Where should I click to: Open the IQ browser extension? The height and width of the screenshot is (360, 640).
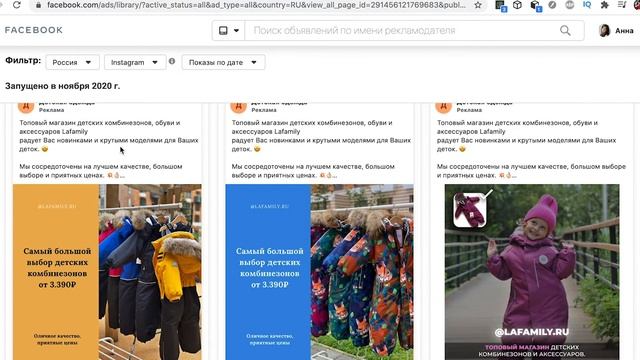587,5
